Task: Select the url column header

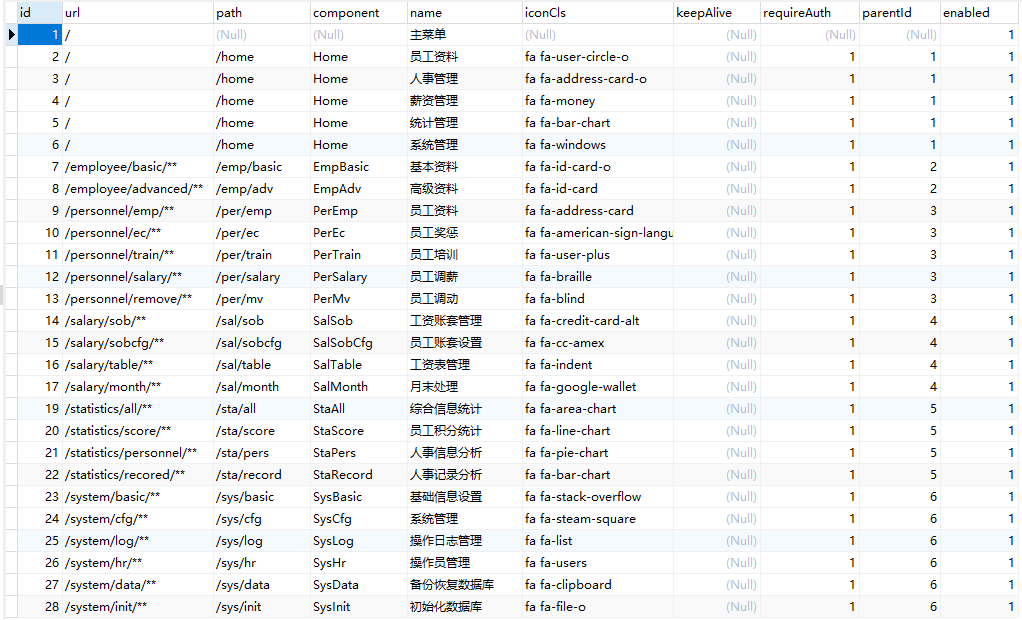Action: 138,12
